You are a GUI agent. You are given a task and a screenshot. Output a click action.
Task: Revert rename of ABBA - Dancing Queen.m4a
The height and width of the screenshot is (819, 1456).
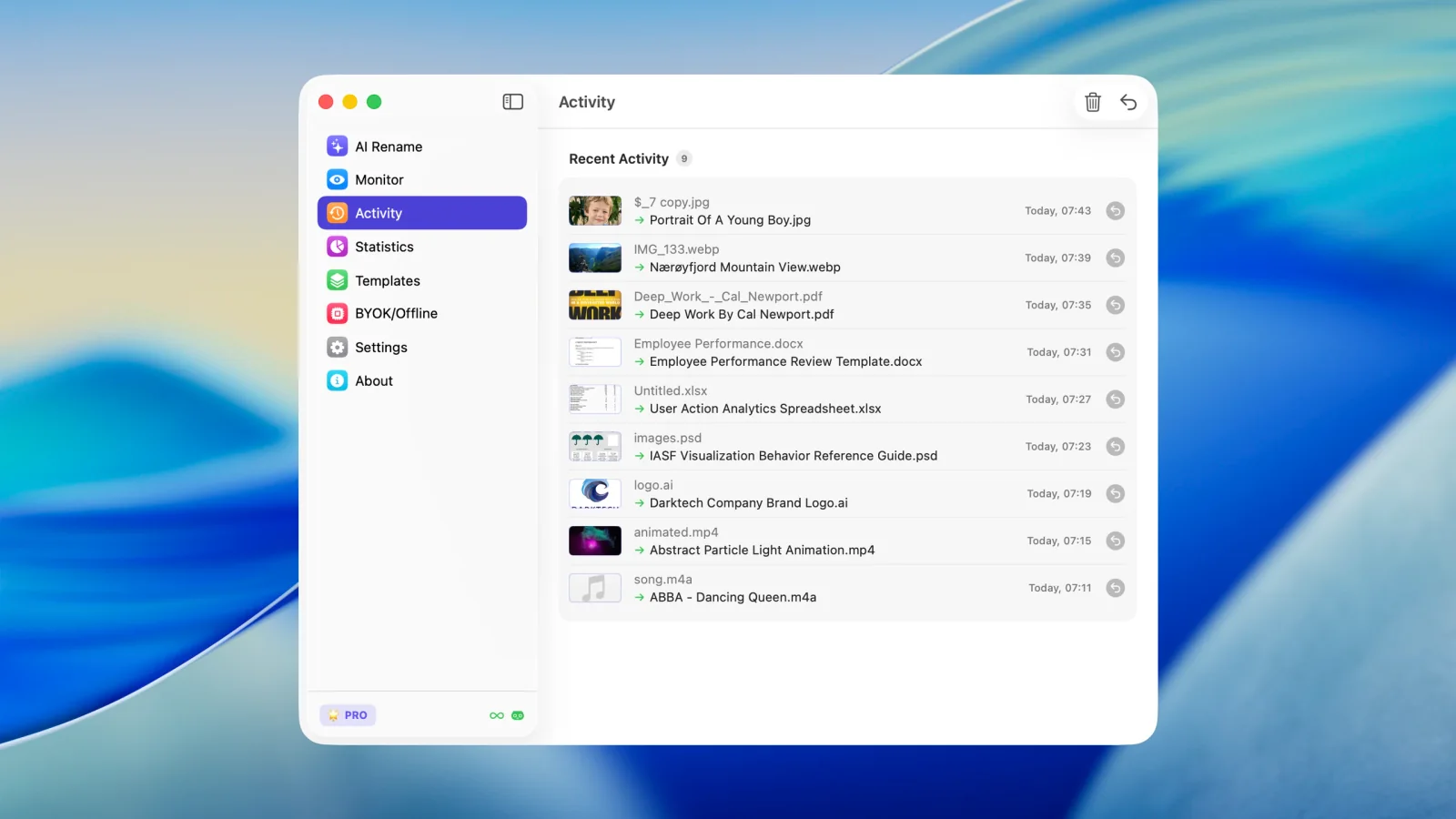1115,588
